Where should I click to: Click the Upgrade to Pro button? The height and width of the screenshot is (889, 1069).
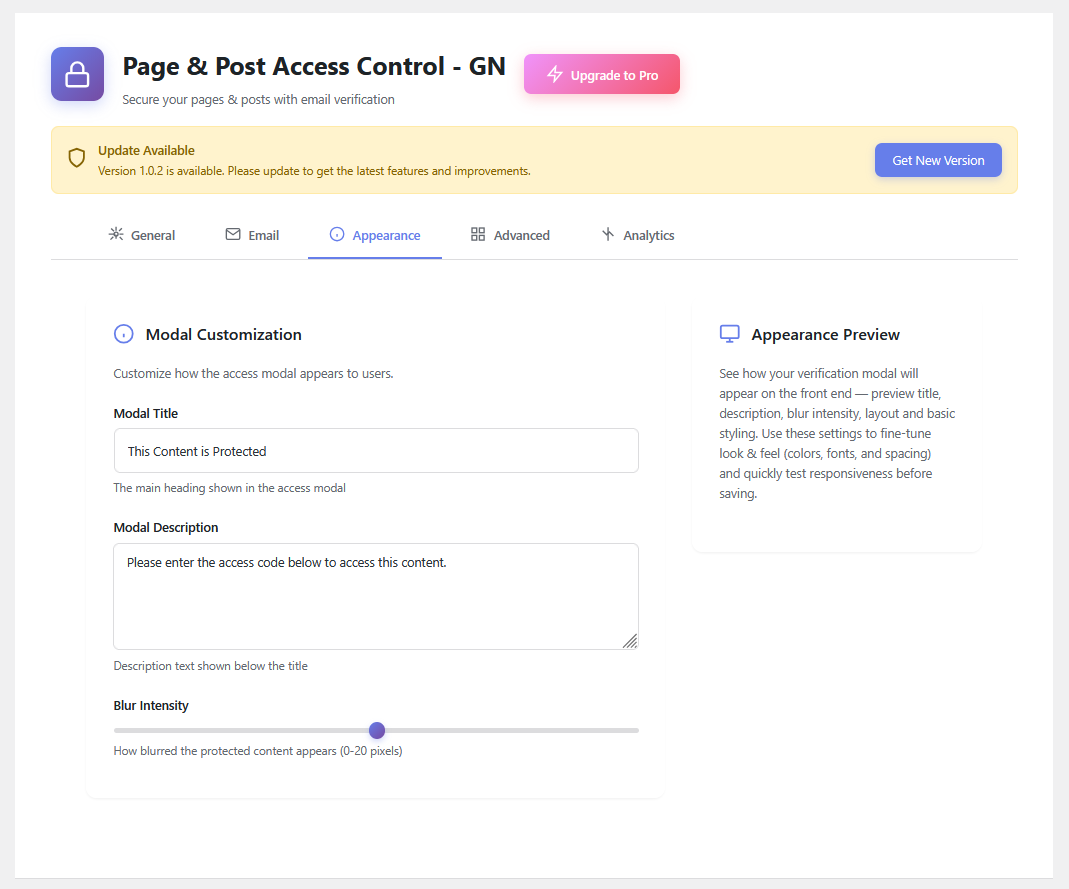pyautogui.click(x=601, y=73)
